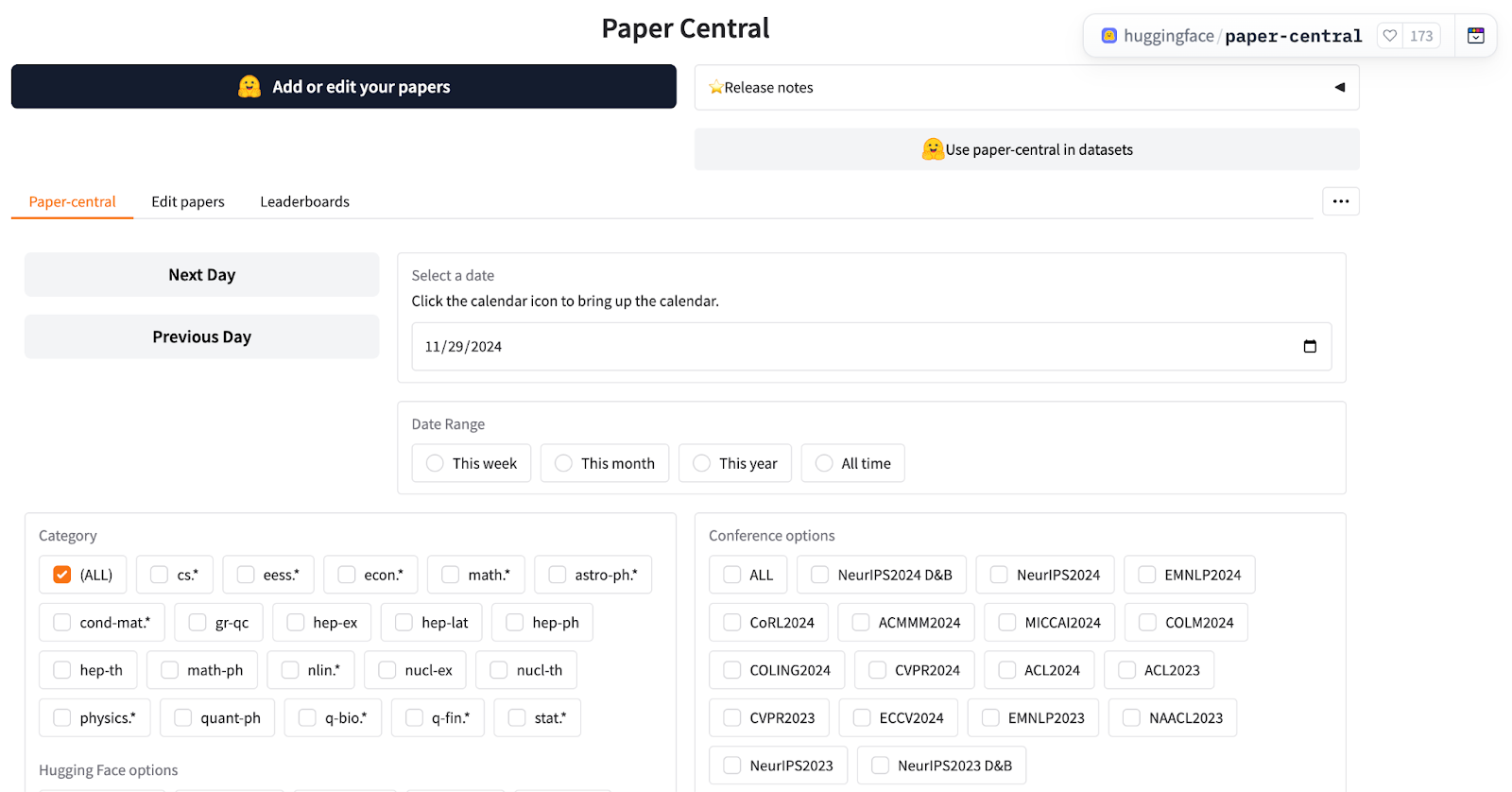This screenshot has width=1512, height=792.
Task: Click the date input field showing 11/29/2024
Action: tap(850, 347)
